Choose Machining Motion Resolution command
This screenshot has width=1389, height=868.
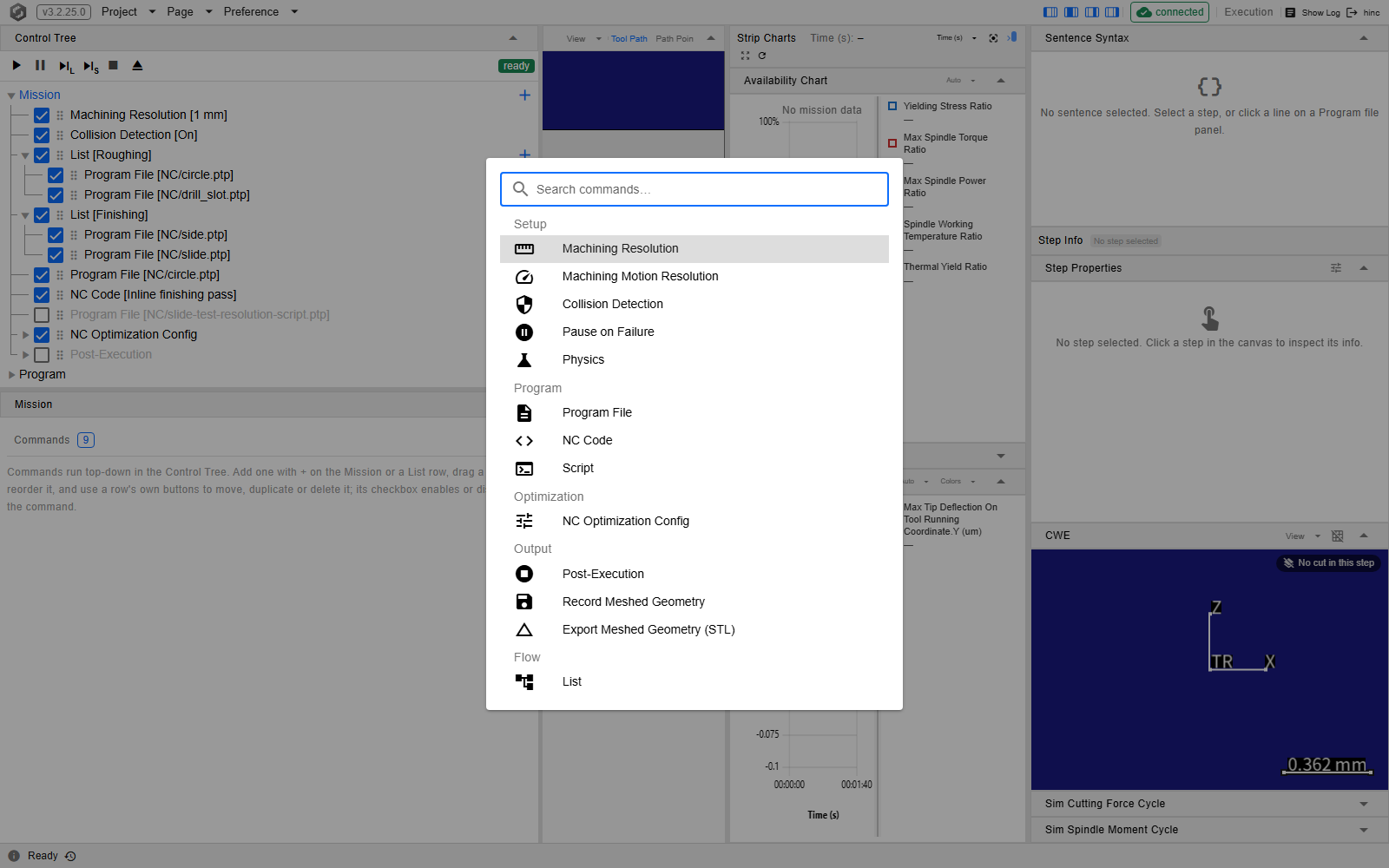(694, 277)
